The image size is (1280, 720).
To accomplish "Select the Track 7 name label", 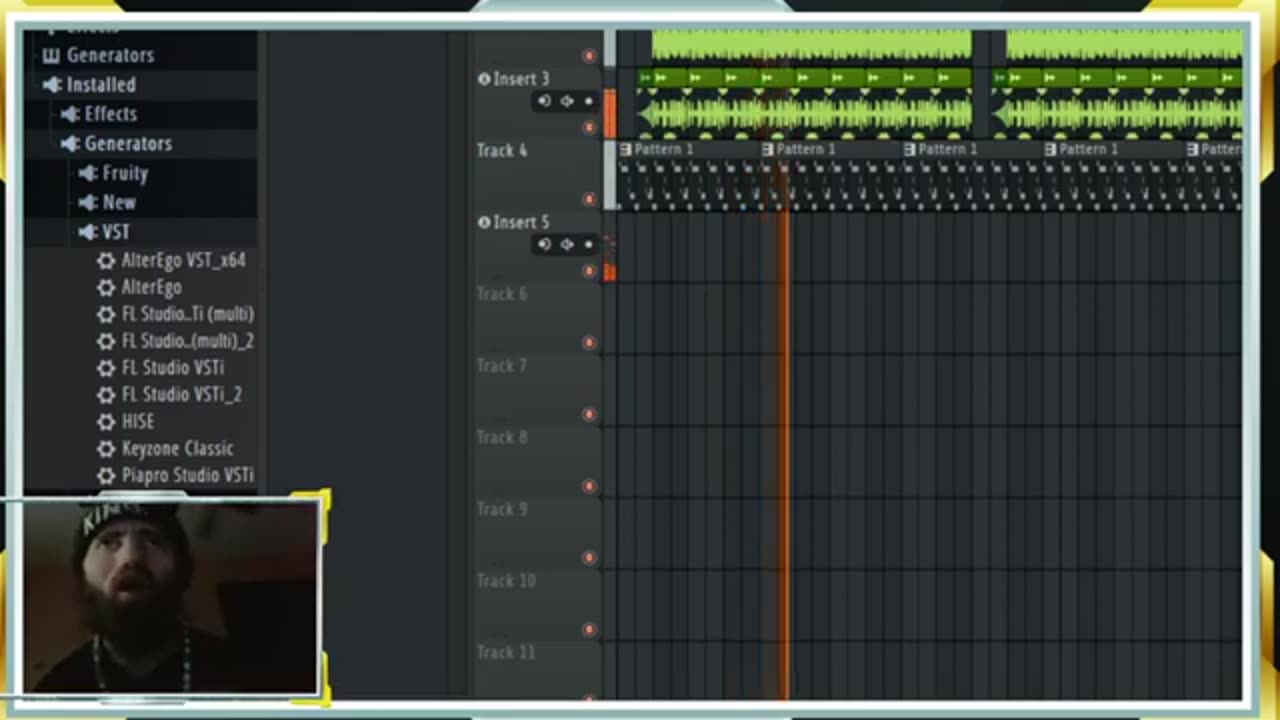I will point(502,366).
